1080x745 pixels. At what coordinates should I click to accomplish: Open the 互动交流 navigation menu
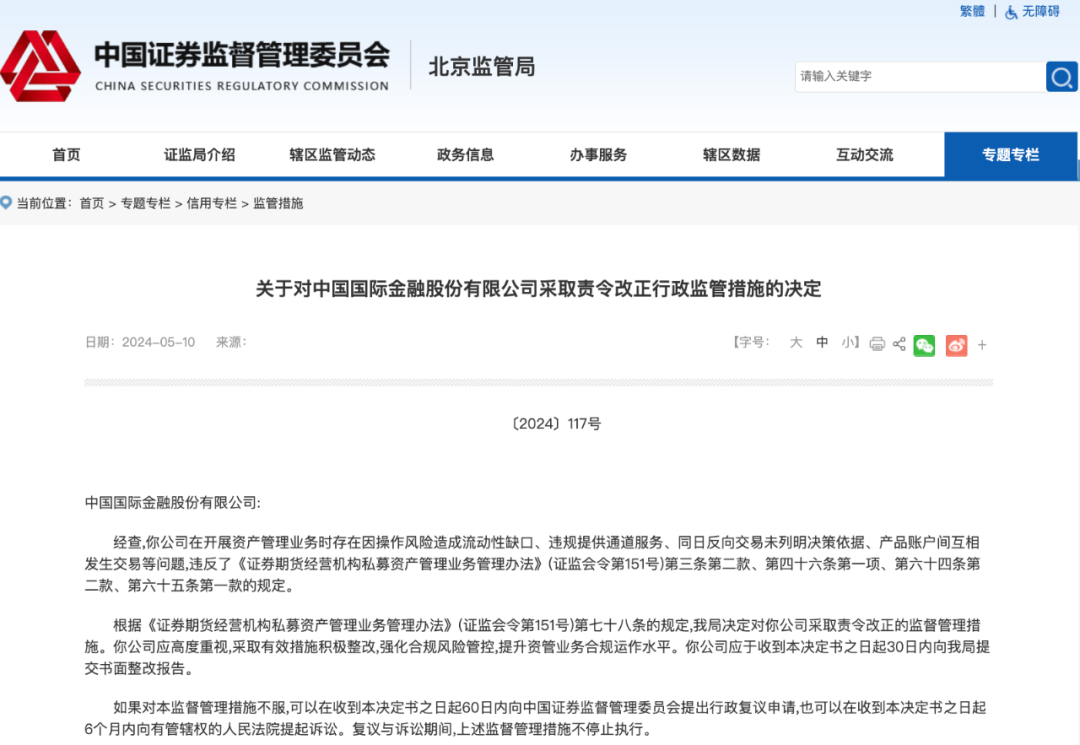pyautogui.click(x=864, y=155)
